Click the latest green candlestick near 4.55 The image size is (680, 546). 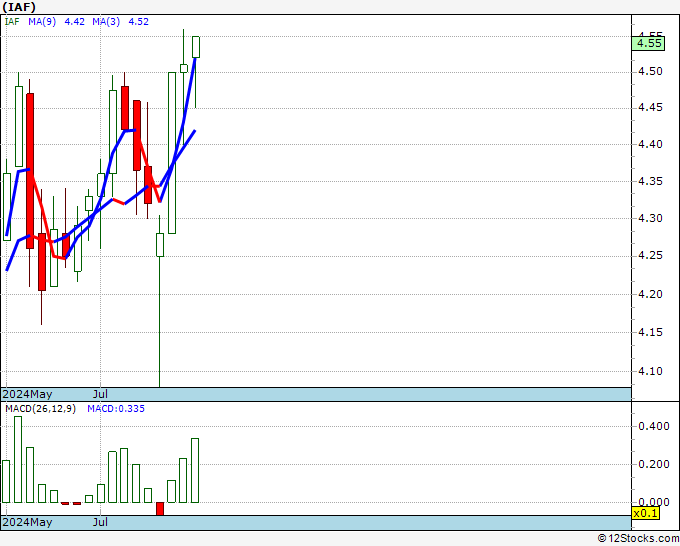pos(196,47)
